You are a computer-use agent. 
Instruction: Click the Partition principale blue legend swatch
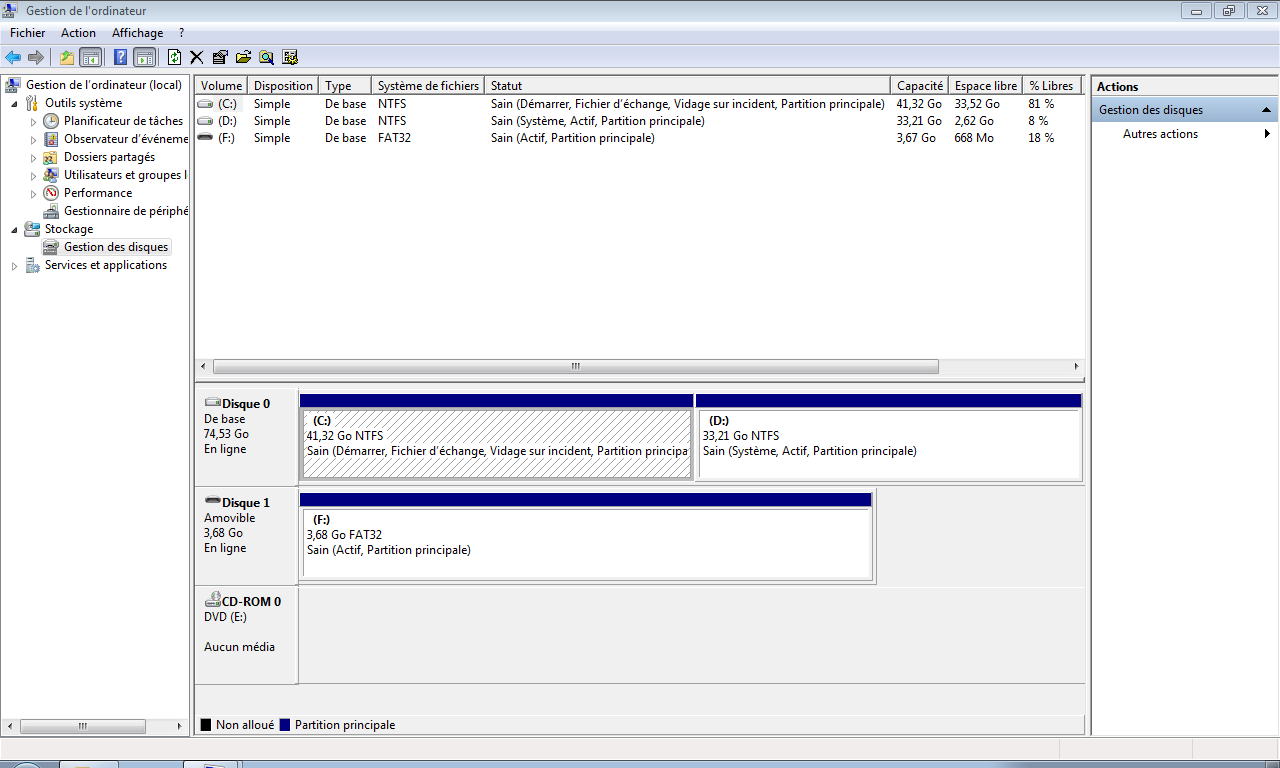[285, 725]
